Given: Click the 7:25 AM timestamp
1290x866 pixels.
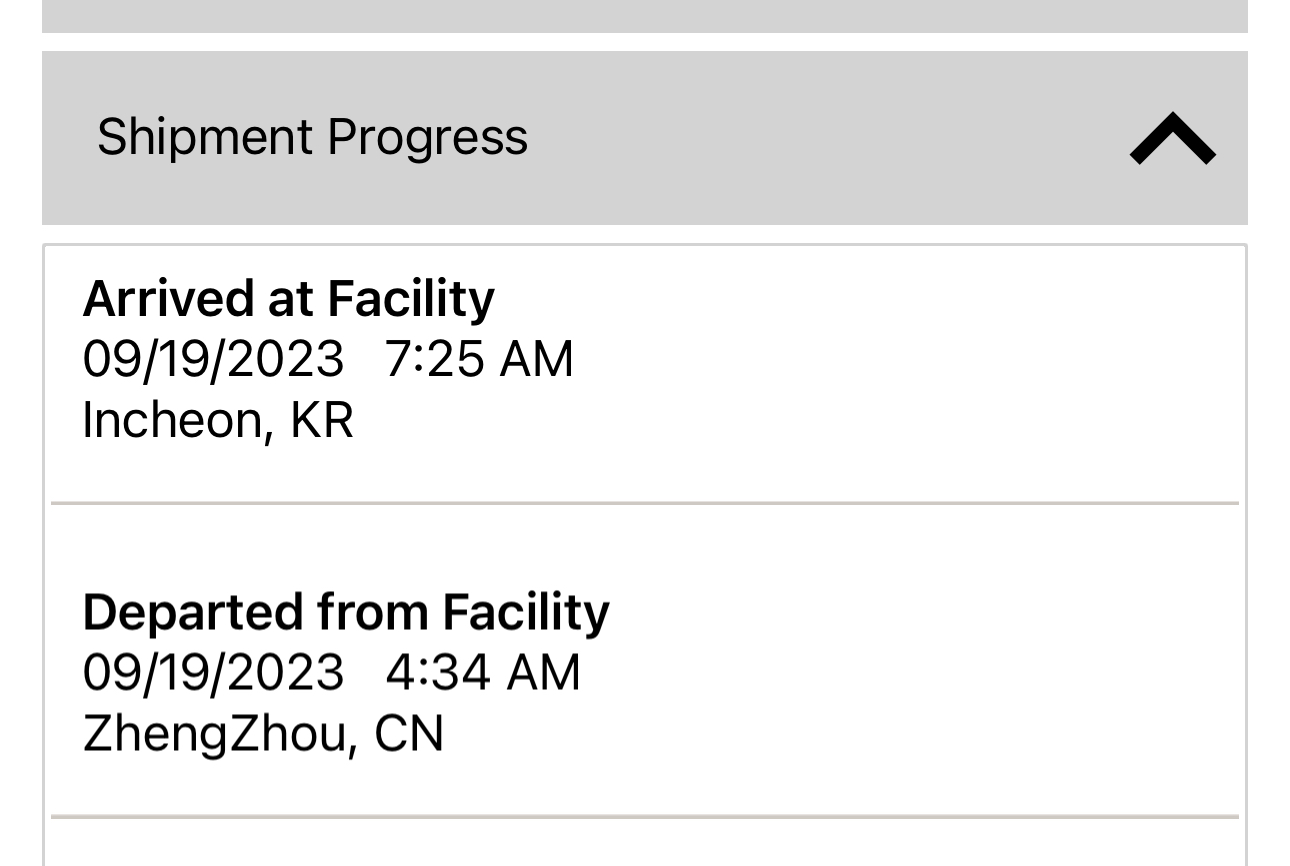Looking at the screenshot, I should [x=479, y=358].
